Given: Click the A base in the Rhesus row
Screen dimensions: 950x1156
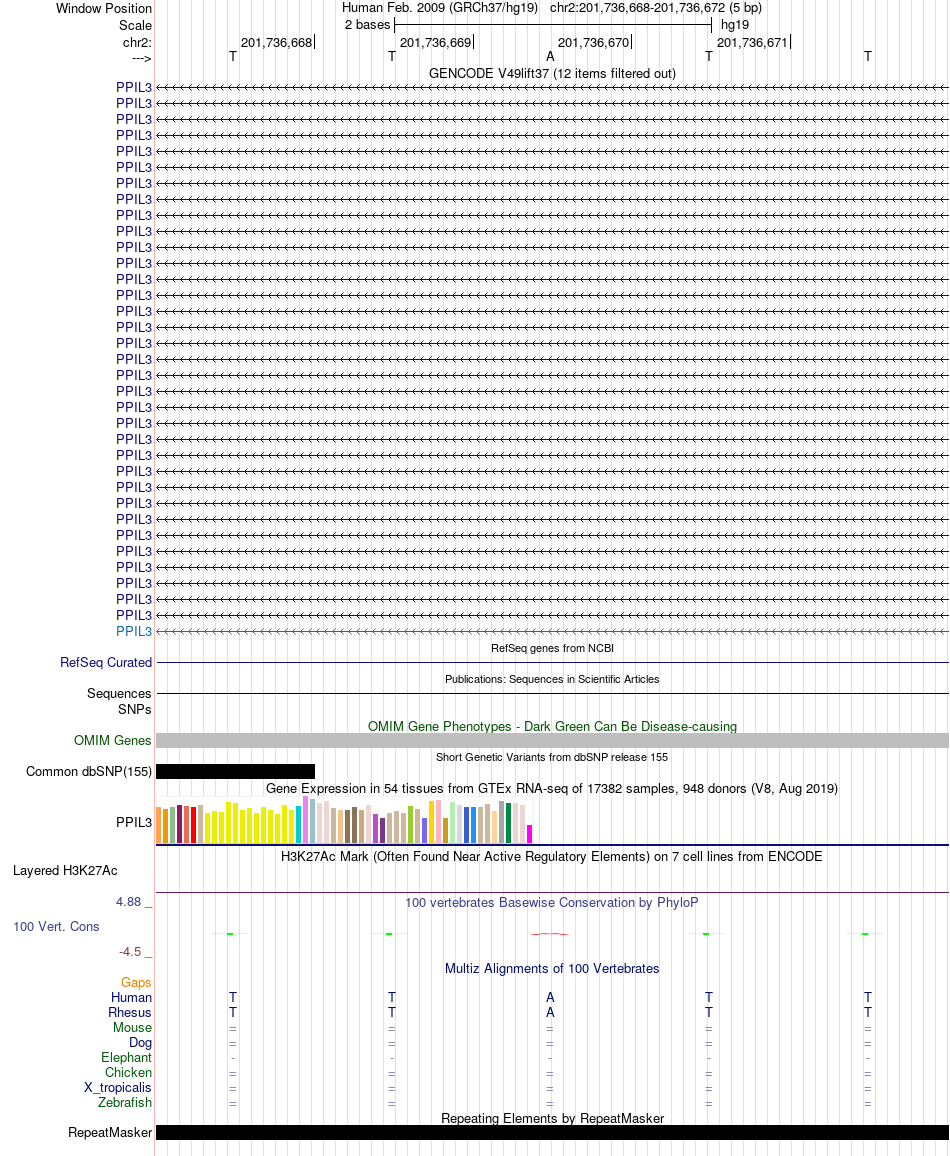Looking at the screenshot, I should pos(550,1013).
